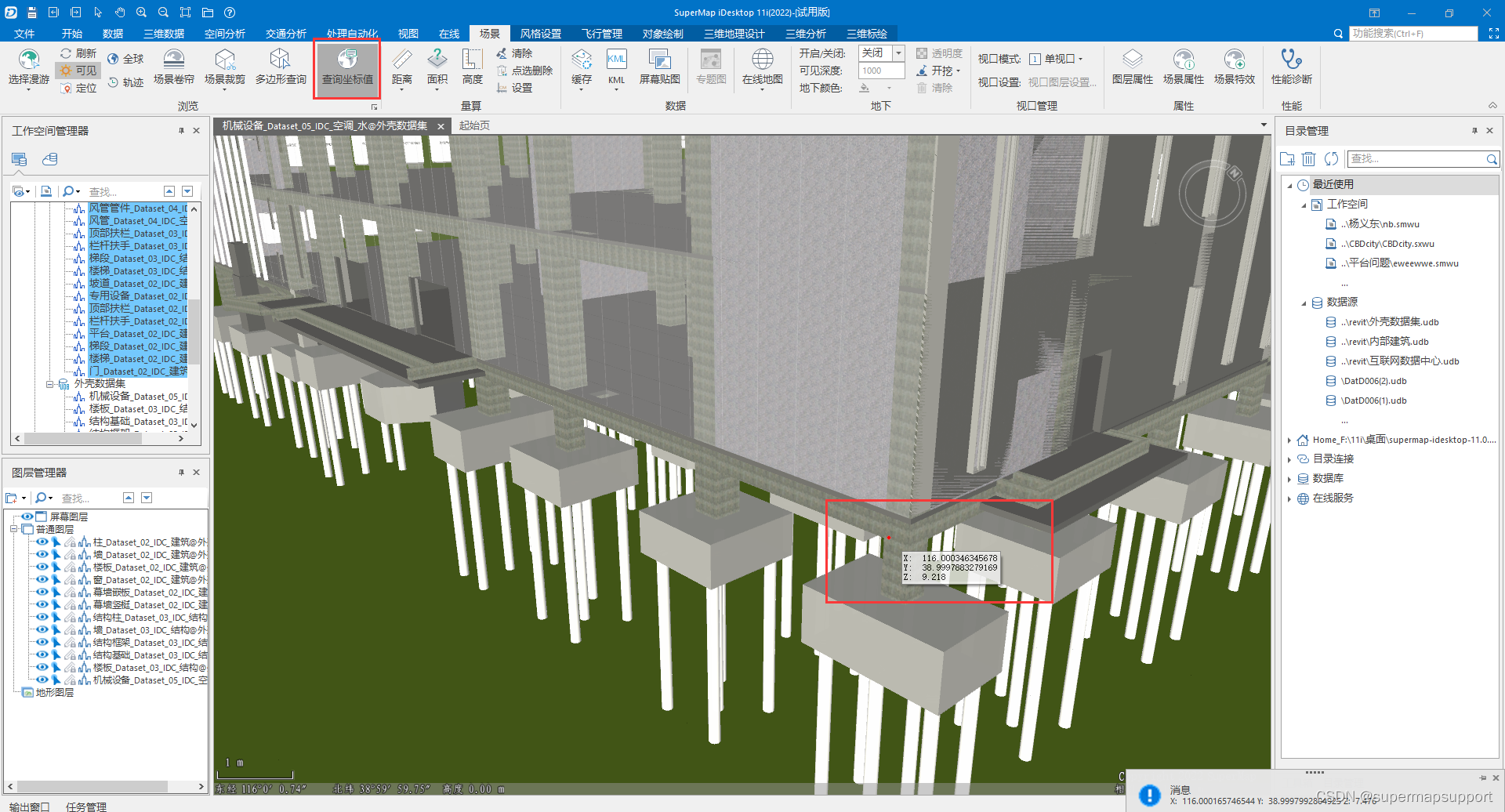Activate 查询坐标值 coordinate query tool
The image size is (1505, 812).
[x=347, y=67]
